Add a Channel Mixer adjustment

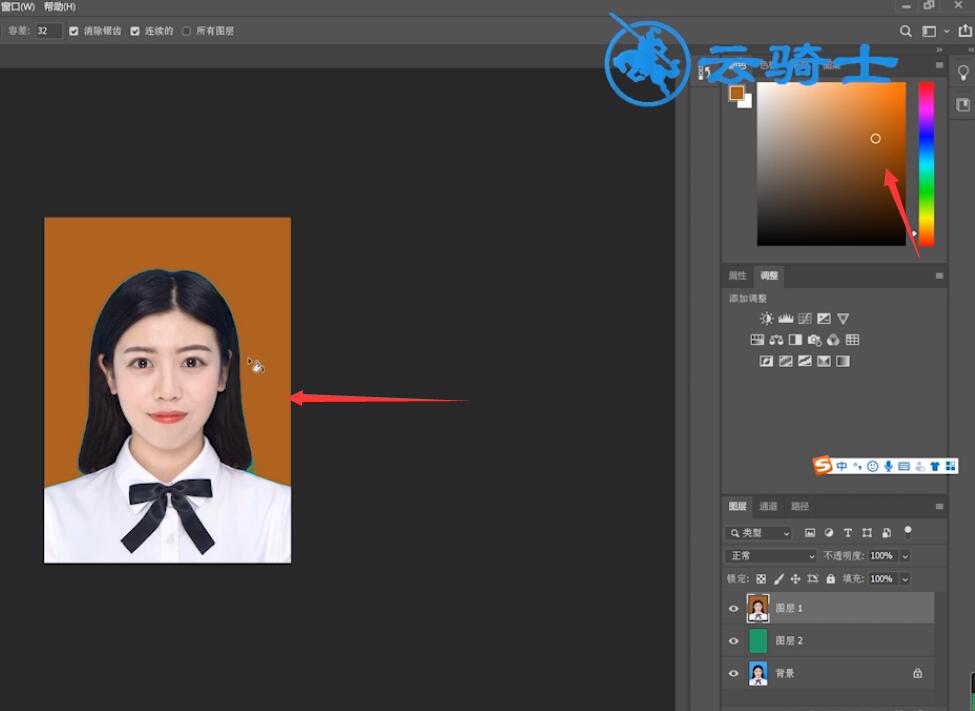[833, 340]
